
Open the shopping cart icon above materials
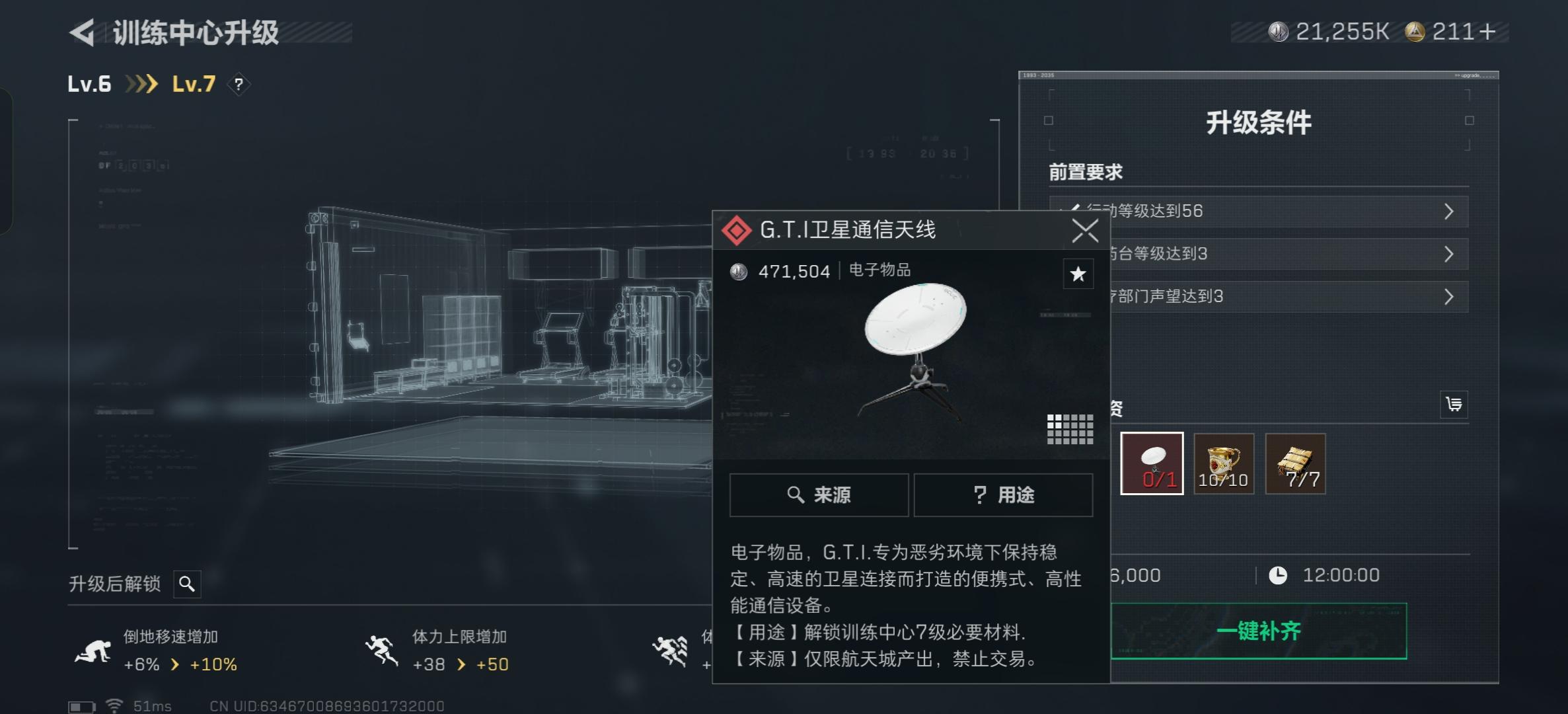[1454, 405]
